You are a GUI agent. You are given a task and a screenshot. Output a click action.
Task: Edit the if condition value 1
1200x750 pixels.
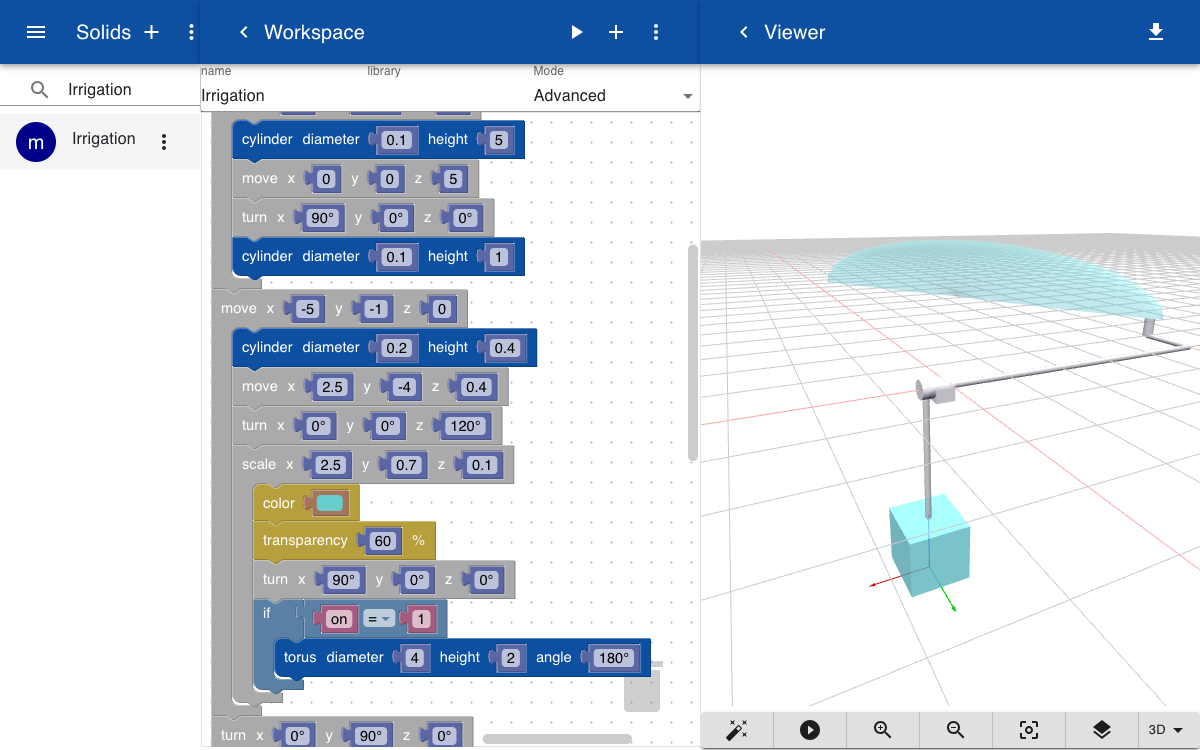pos(421,620)
